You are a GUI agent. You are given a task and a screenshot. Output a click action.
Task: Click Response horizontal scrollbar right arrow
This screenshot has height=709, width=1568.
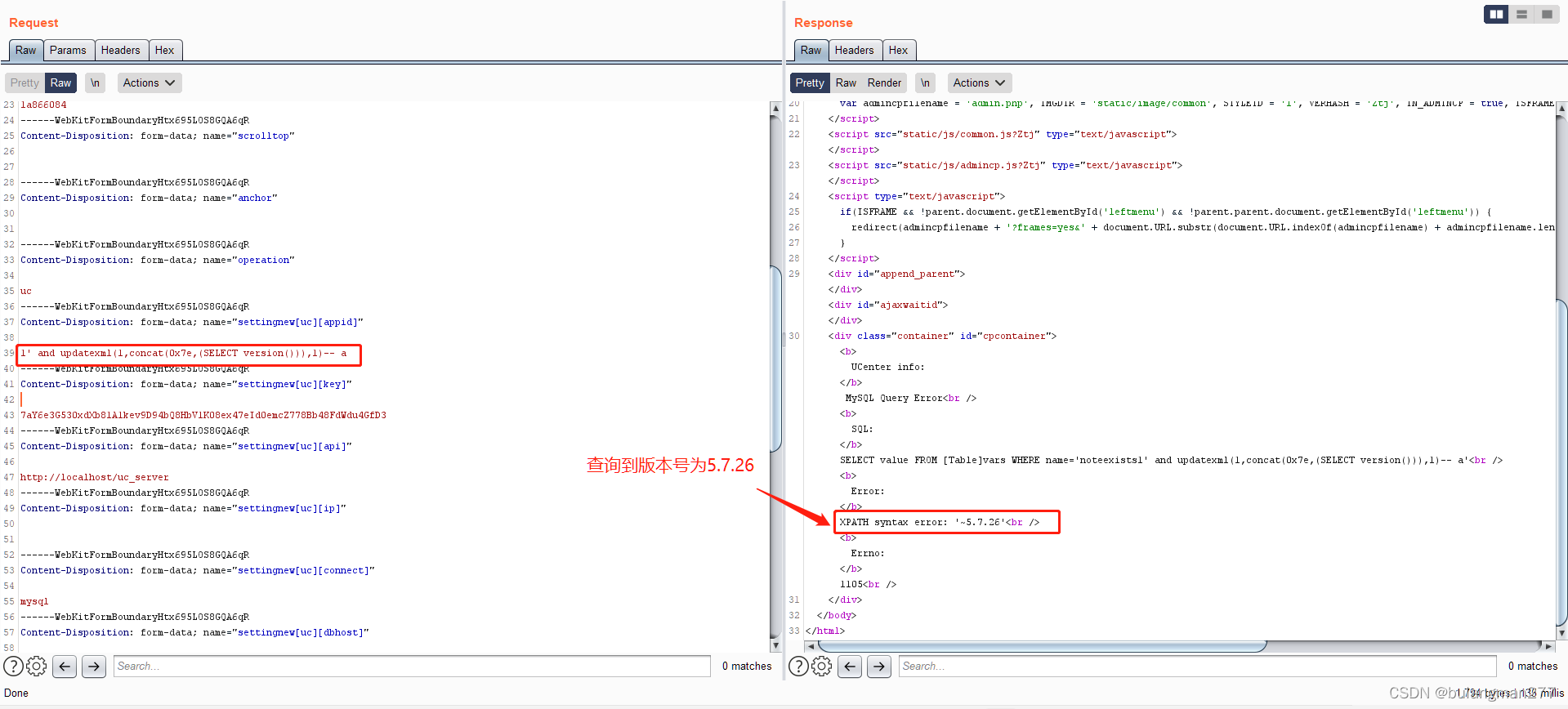pos(1548,646)
